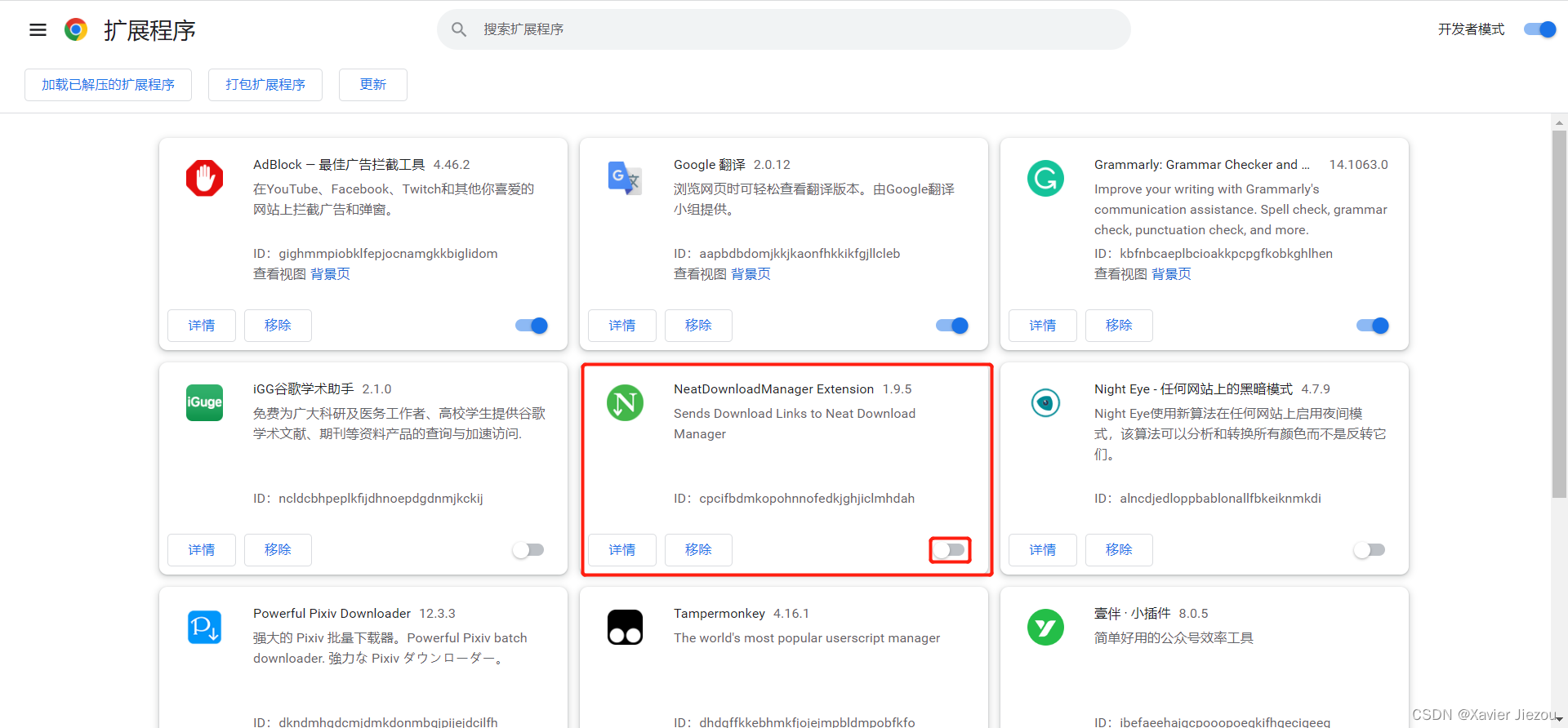Image resolution: width=1568 pixels, height=728 pixels.
Task: Click the 壹伴 green plugin icon
Action: (1045, 627)
